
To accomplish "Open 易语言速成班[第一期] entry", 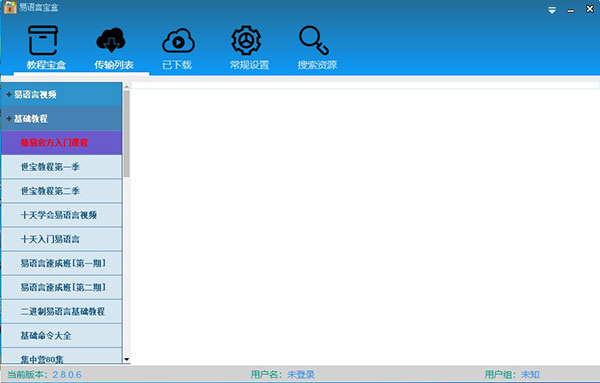I will click(62, 263).
